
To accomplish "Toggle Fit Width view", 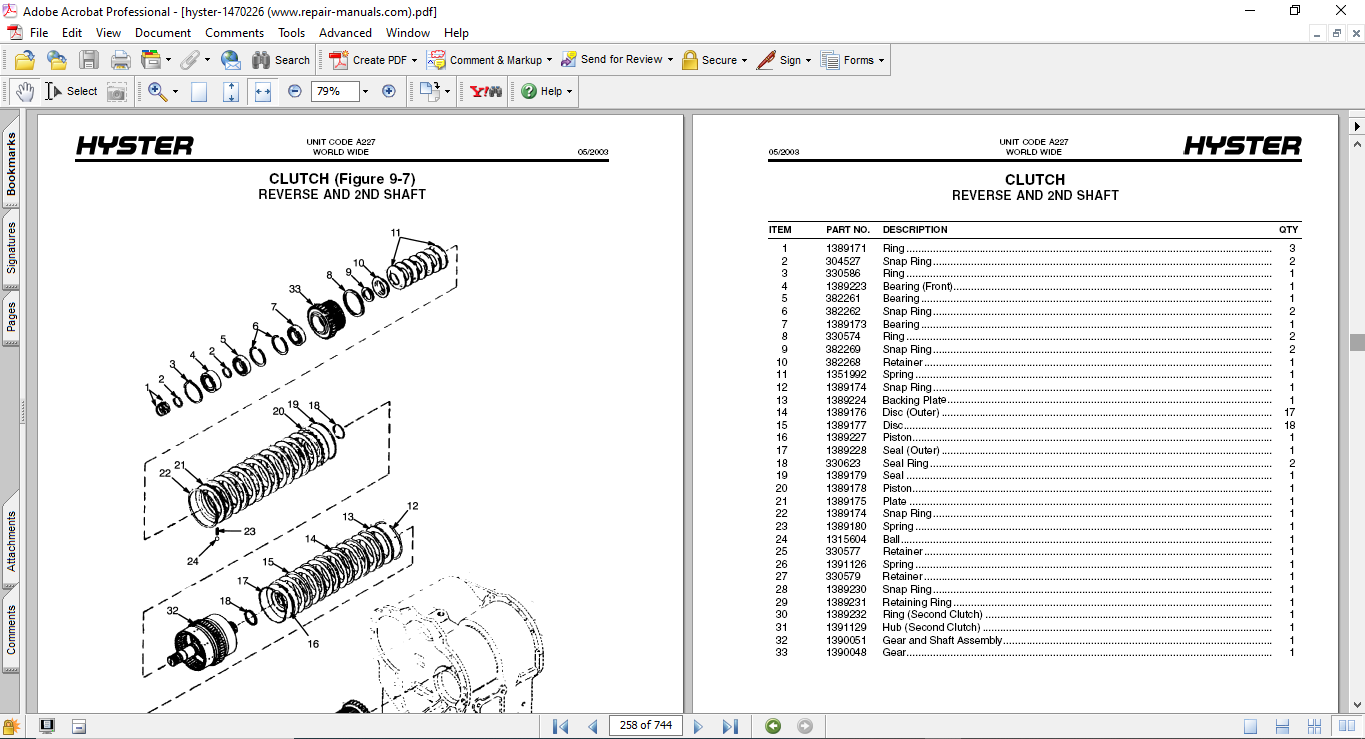I will 263,91.
